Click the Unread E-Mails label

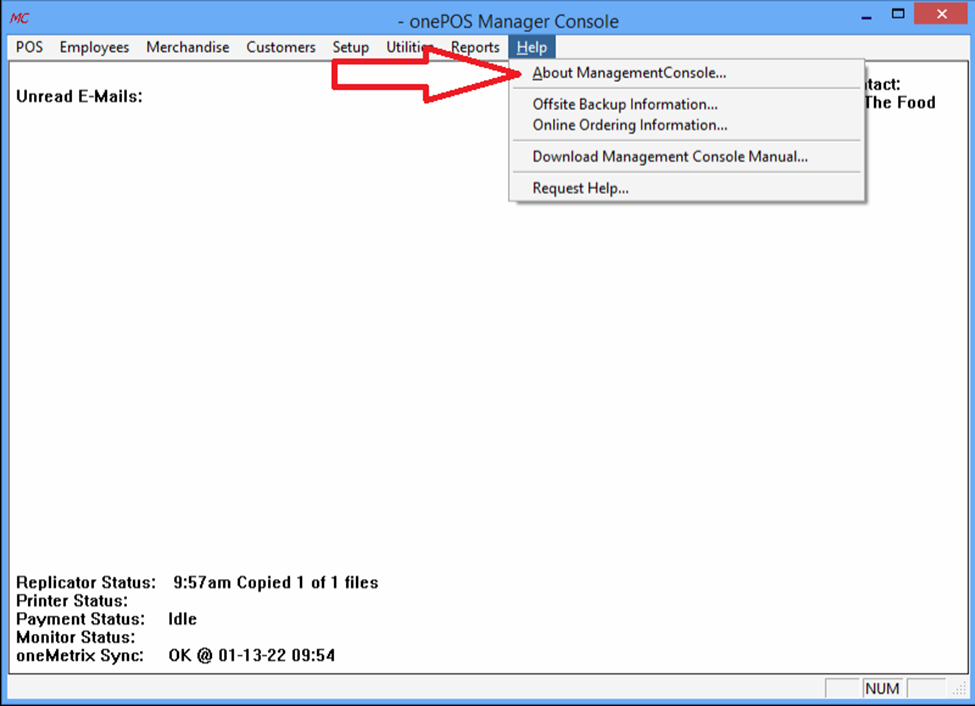click(79, 96)
